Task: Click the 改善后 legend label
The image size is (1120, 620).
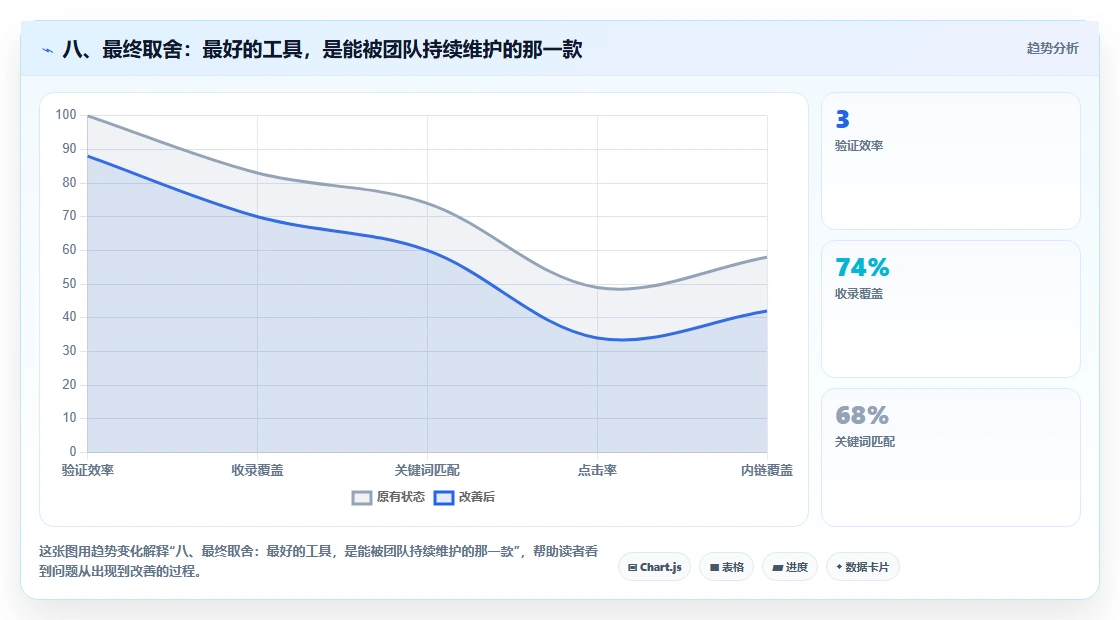Action: (x=476, y=497)
